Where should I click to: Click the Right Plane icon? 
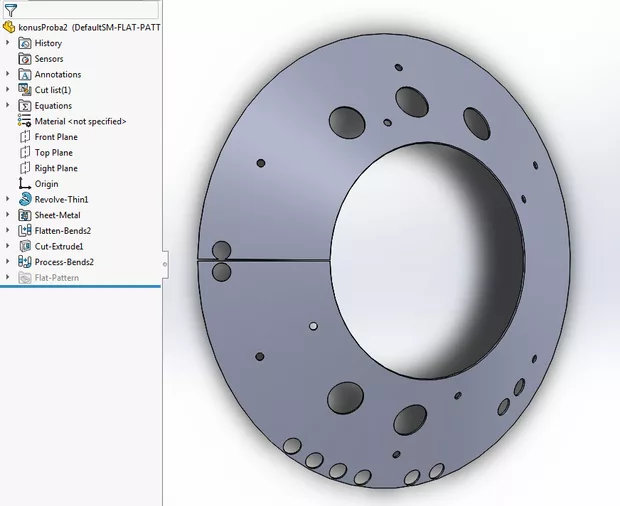point(26,168)
